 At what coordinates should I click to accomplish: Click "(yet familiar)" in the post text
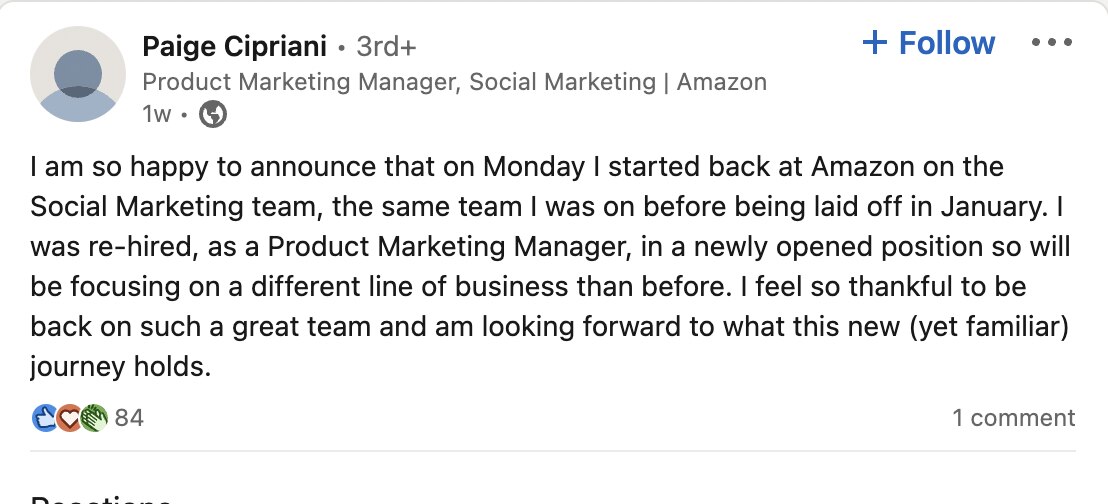(1004, 327)
